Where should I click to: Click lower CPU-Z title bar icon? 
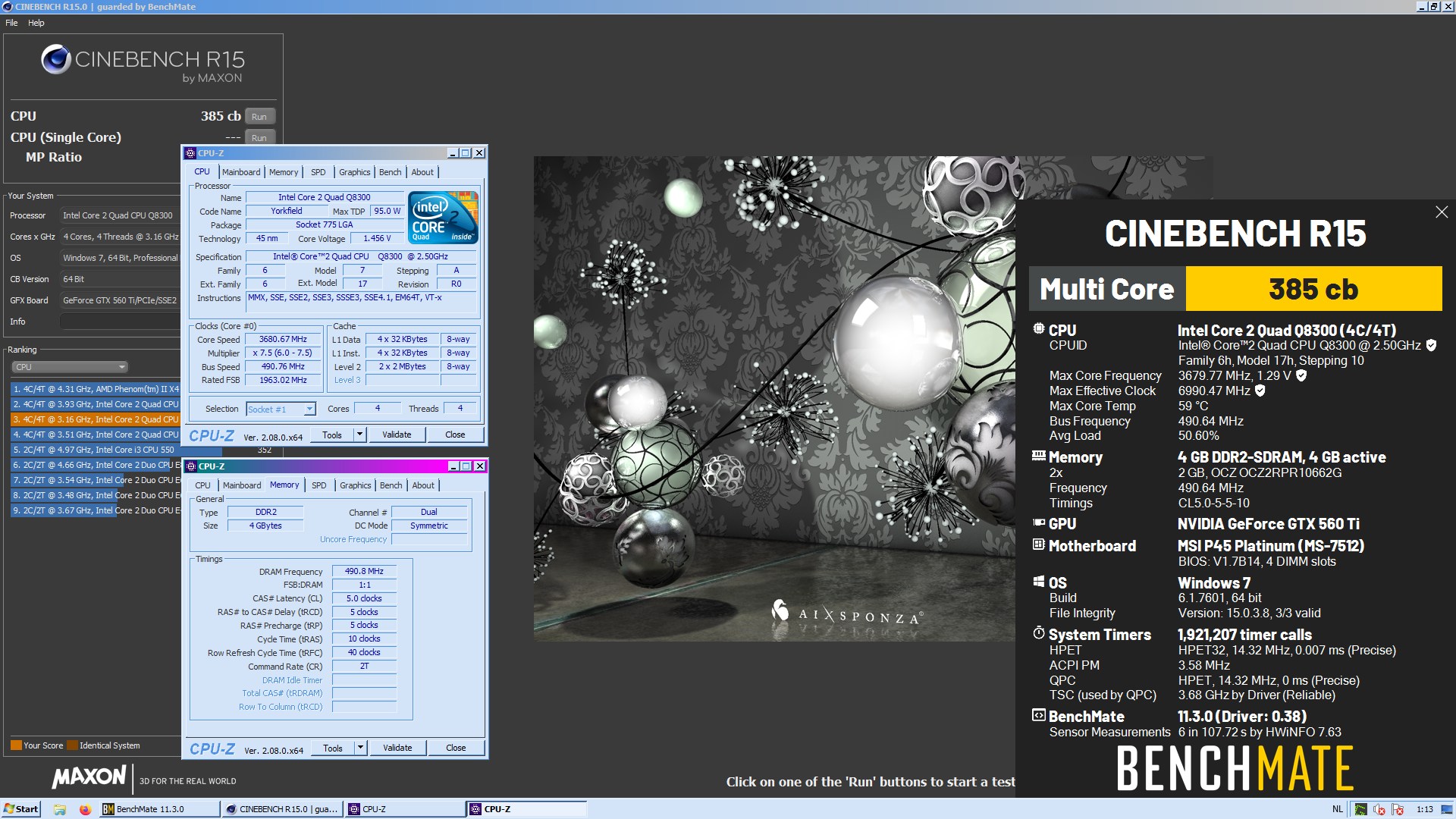click(x=191, y=466)
